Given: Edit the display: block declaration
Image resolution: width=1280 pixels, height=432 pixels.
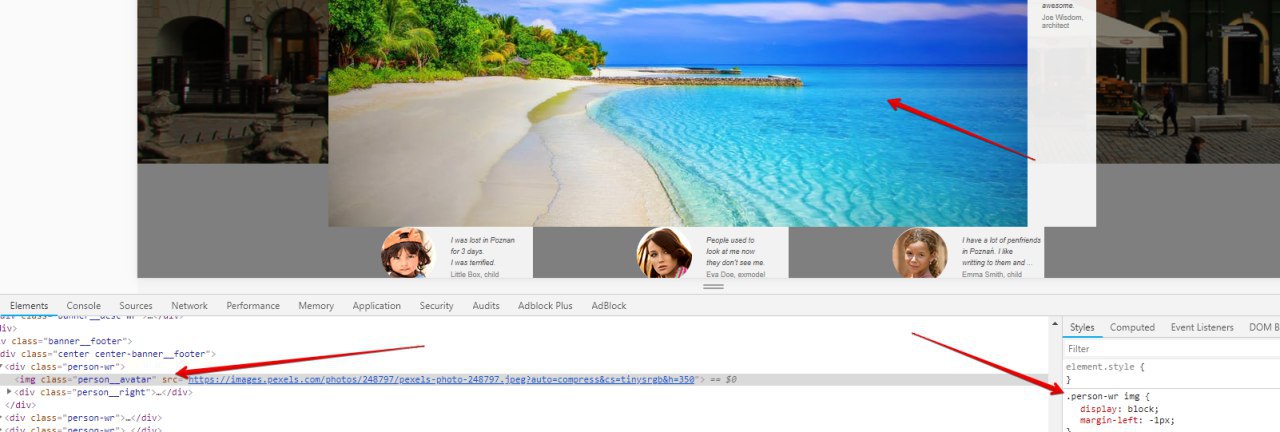Looking at the screenshot, I should (x=1119, y=409).
